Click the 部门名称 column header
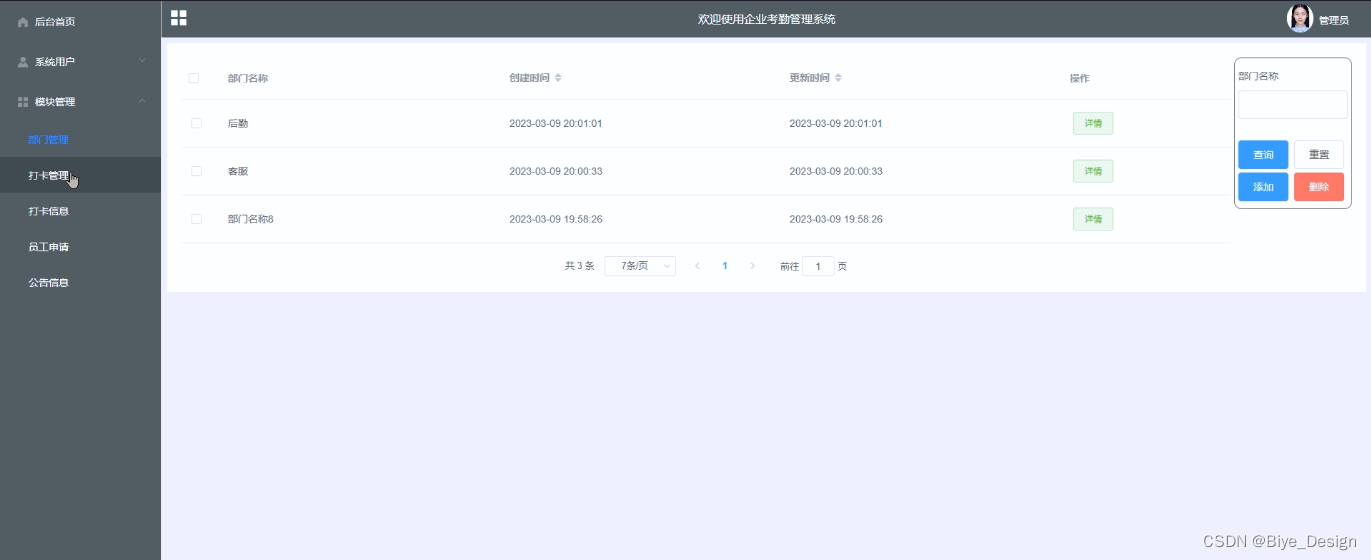 (247, 78)
